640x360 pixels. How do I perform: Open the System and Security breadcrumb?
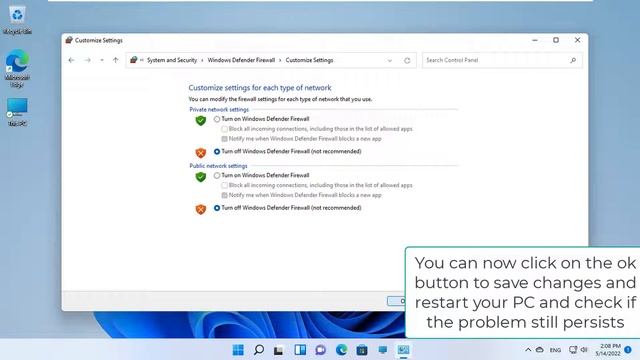click(x=172, y=60)
